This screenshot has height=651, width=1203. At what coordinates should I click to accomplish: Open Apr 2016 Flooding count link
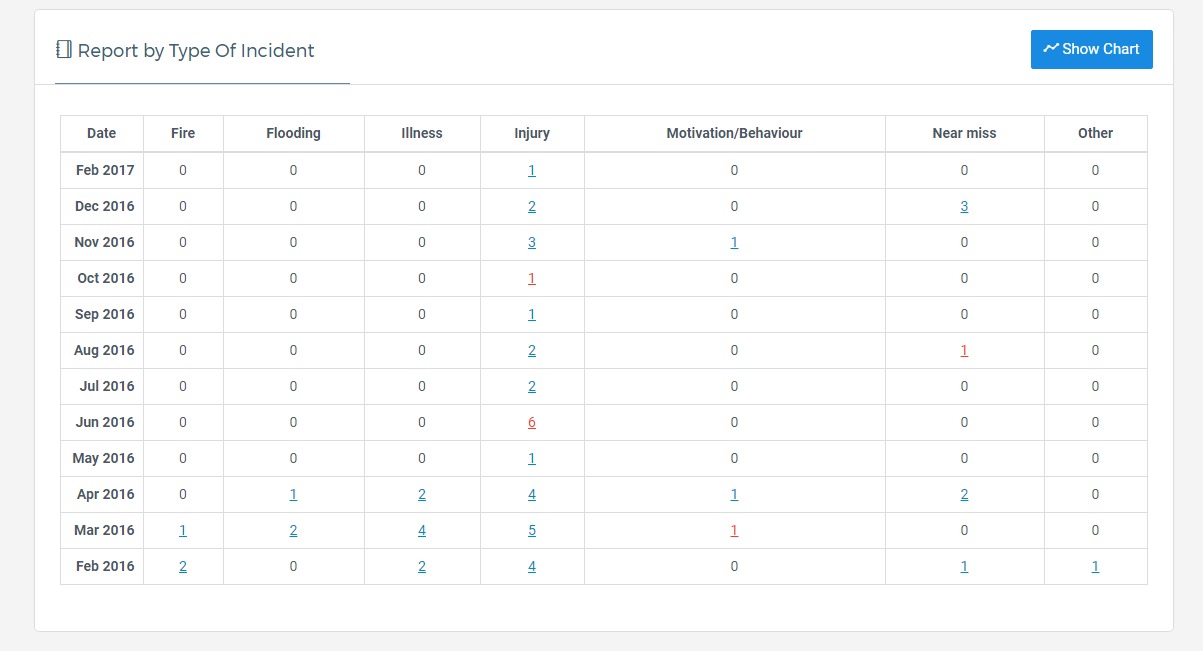tap(293, 494)
